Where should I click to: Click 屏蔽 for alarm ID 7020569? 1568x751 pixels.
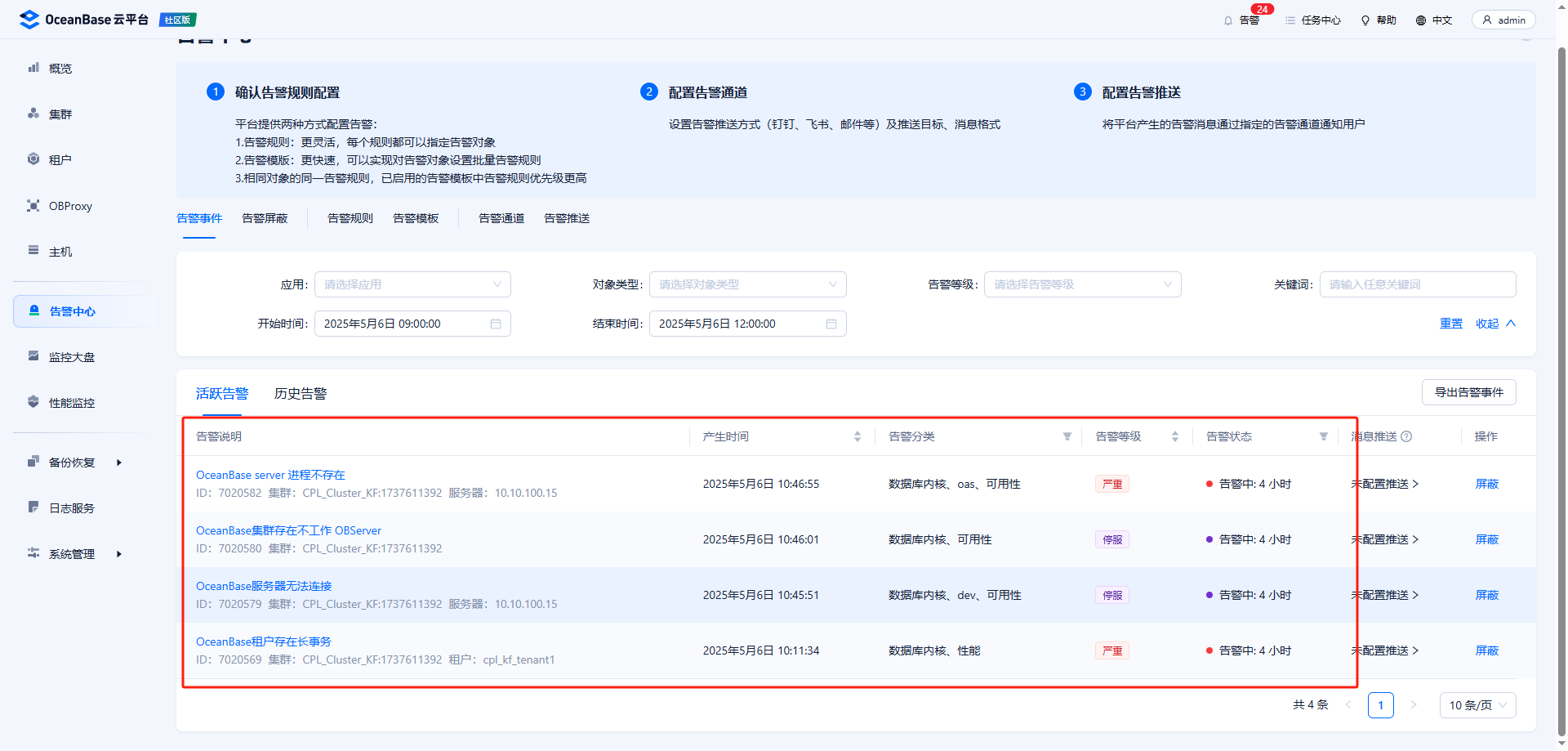pyautogui.click(x=1487, y=650)
